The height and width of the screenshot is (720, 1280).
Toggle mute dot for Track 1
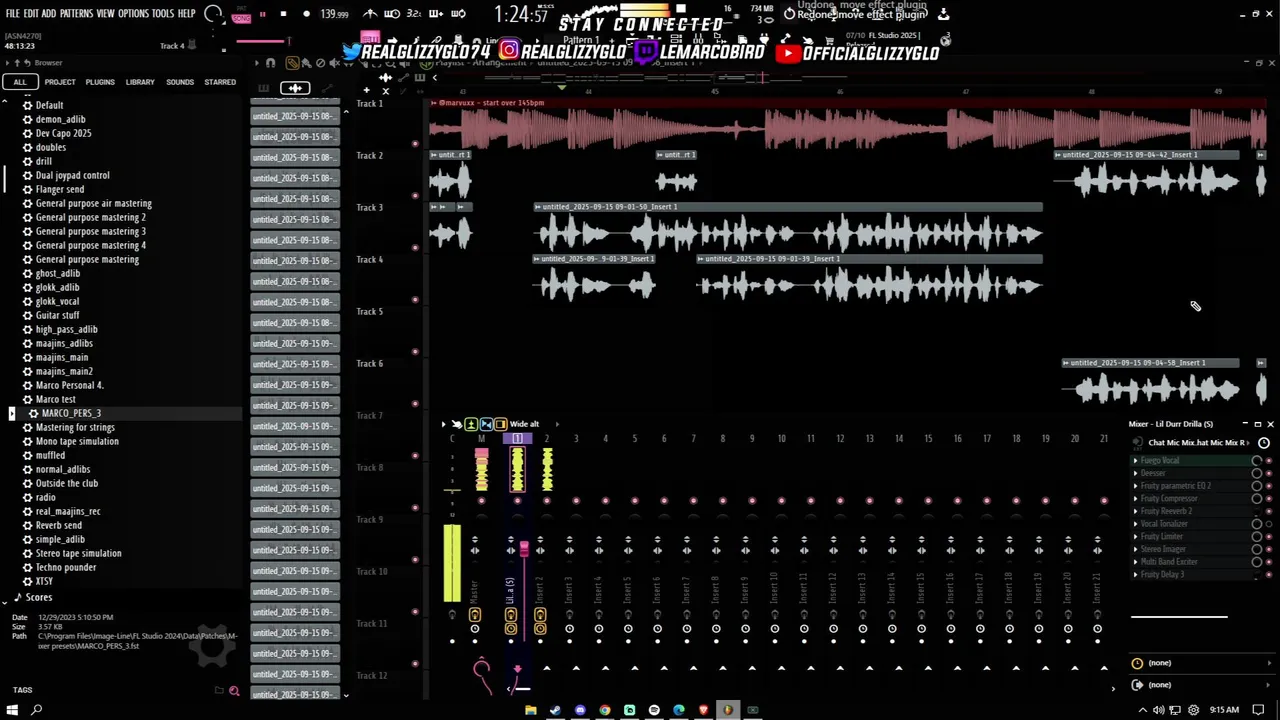coord(415,144)
